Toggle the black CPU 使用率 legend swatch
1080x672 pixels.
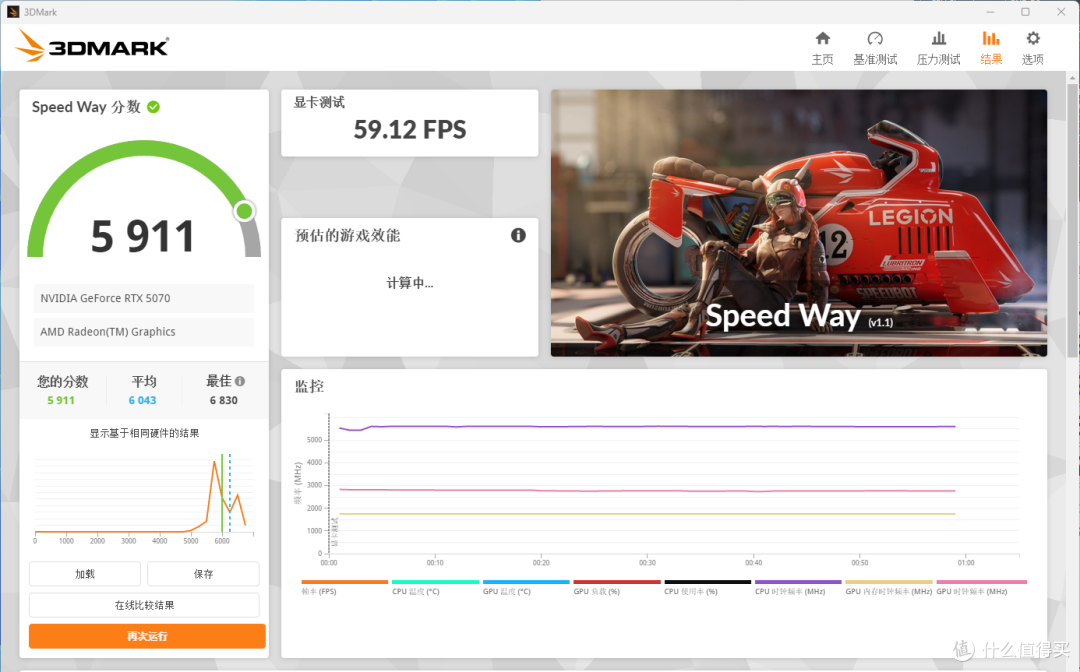click(x=707, y=582)
